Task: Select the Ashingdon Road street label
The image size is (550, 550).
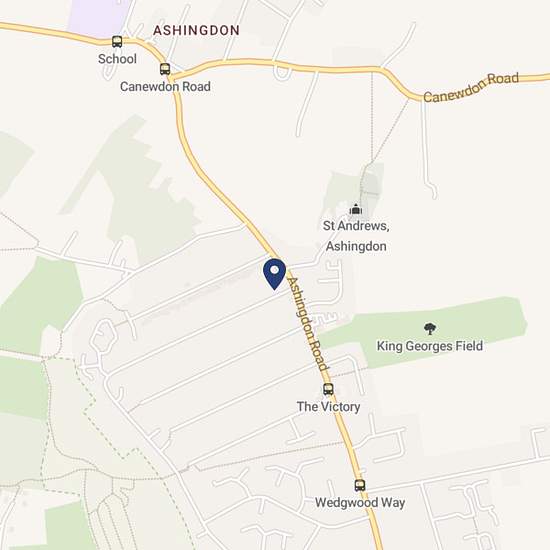Action: (x=308, y=323)
